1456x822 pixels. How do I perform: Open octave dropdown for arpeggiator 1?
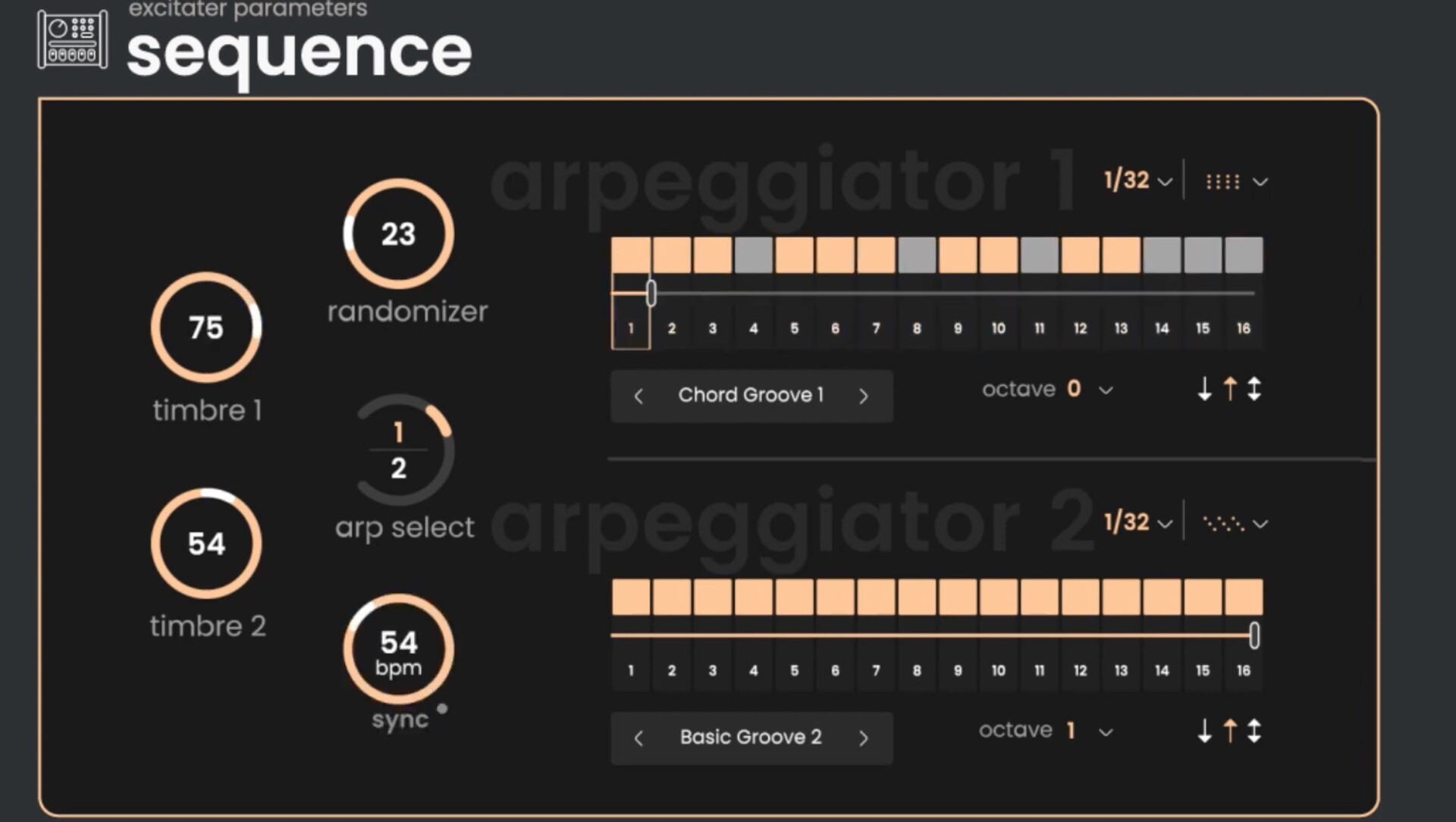pyautogui.click(x=1106, y=391)
